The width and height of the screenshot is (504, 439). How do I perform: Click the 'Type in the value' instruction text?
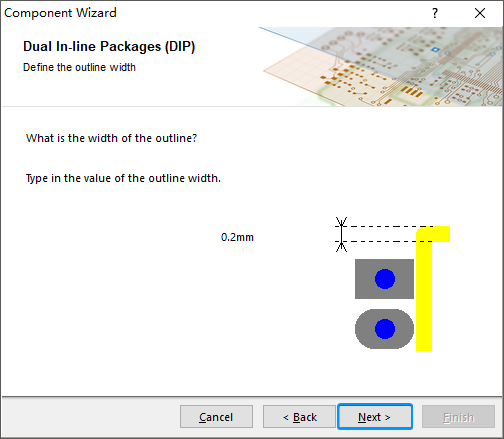click(123, 178)
